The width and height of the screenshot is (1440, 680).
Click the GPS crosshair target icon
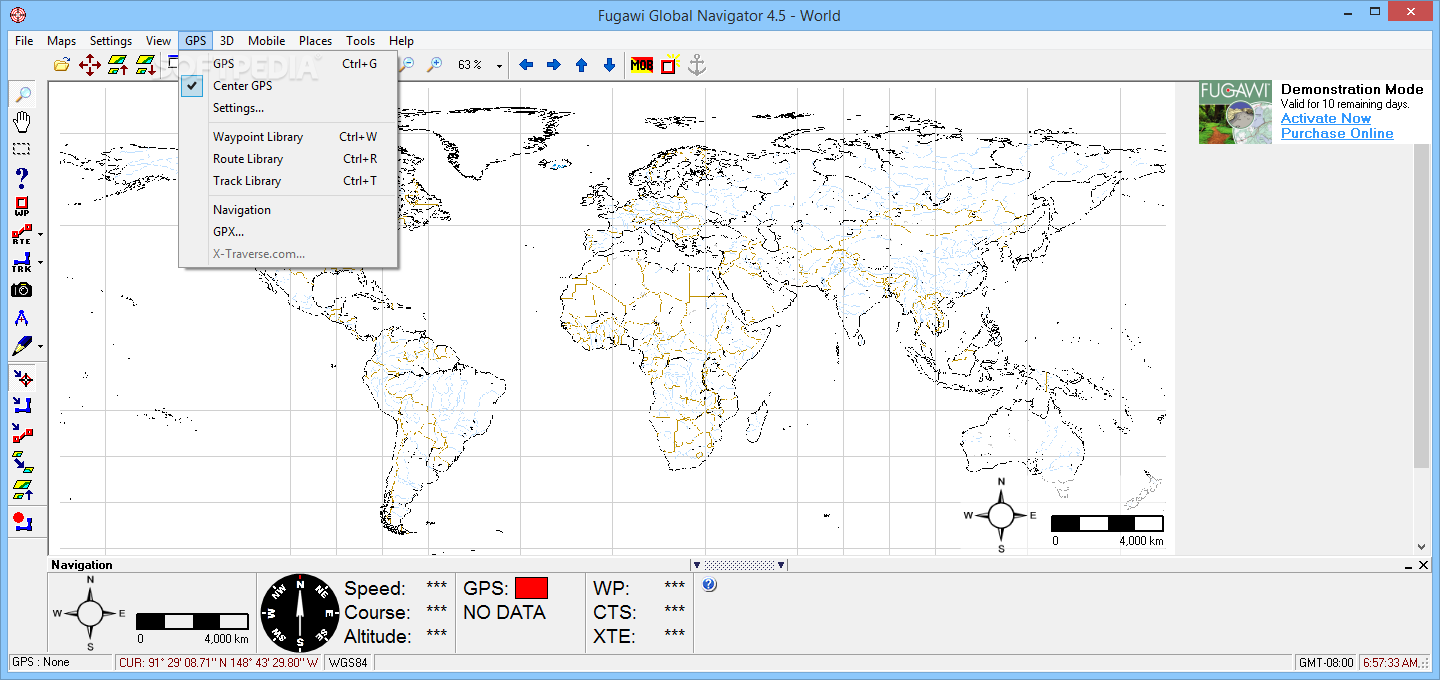(22, 378)
